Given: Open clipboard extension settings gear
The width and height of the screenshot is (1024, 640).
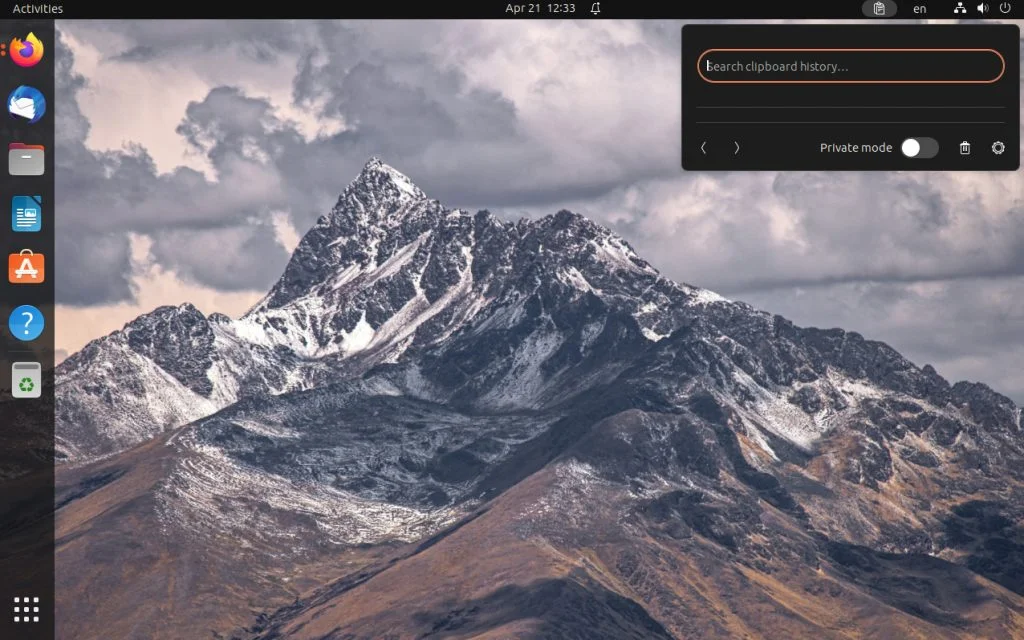Looking at the screenshot, I should pyautogui.click(x=998, y=147).
